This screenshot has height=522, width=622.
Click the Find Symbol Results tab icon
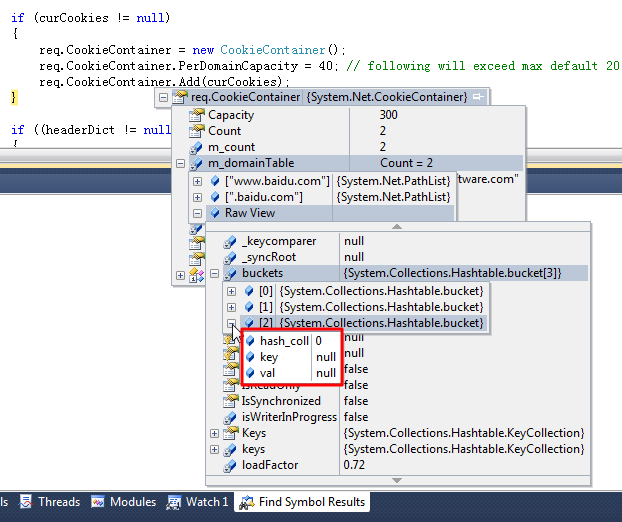247,502
